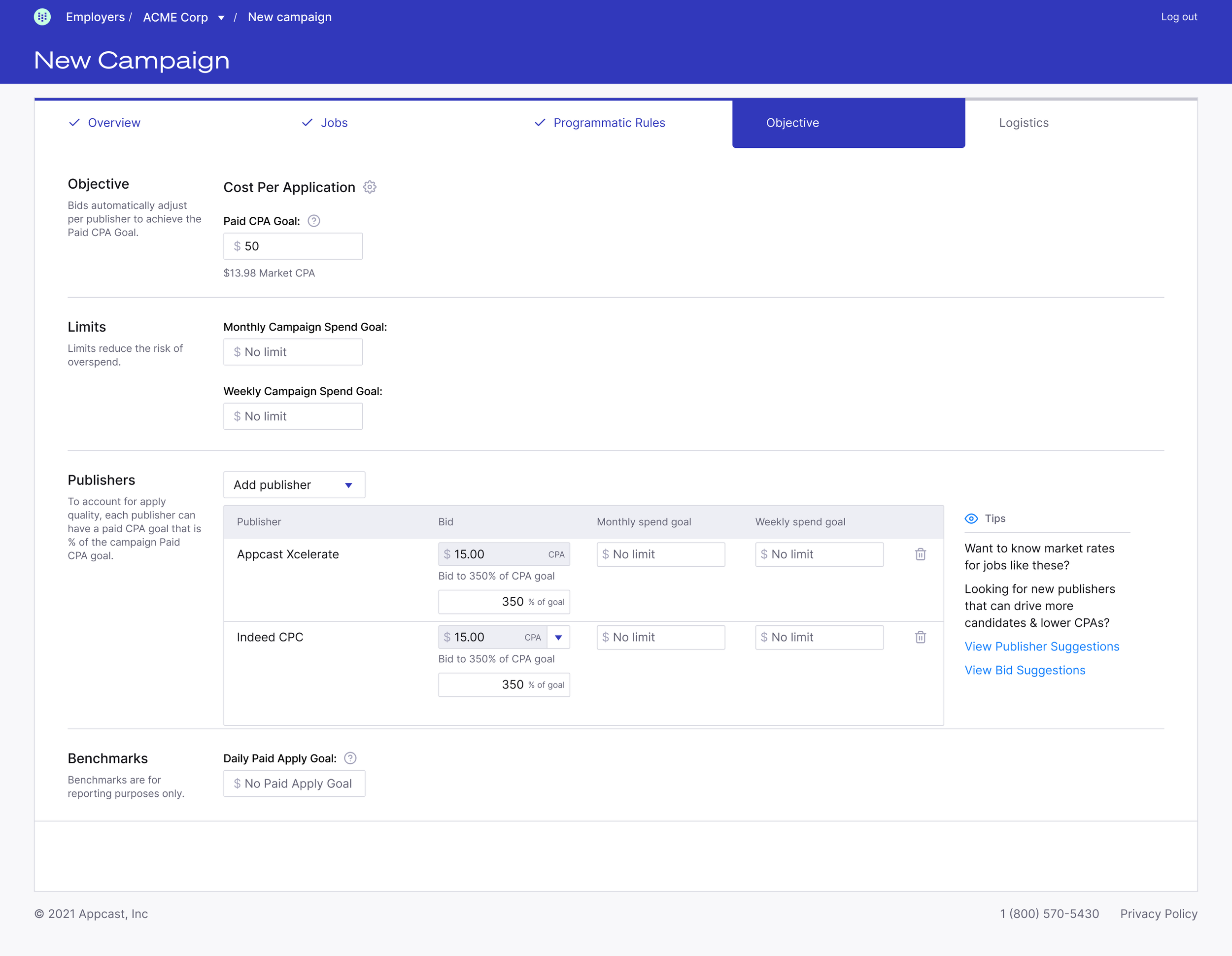Click the Appcast logo icon in header

click(42, 17)
